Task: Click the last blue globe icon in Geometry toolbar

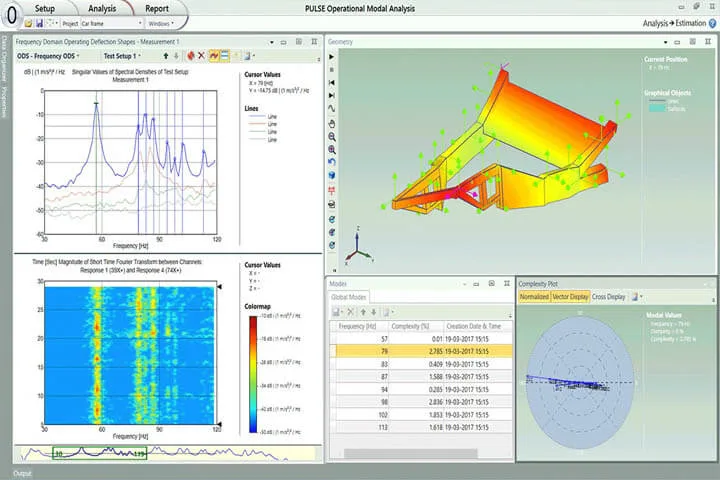Action: point(332,245)
